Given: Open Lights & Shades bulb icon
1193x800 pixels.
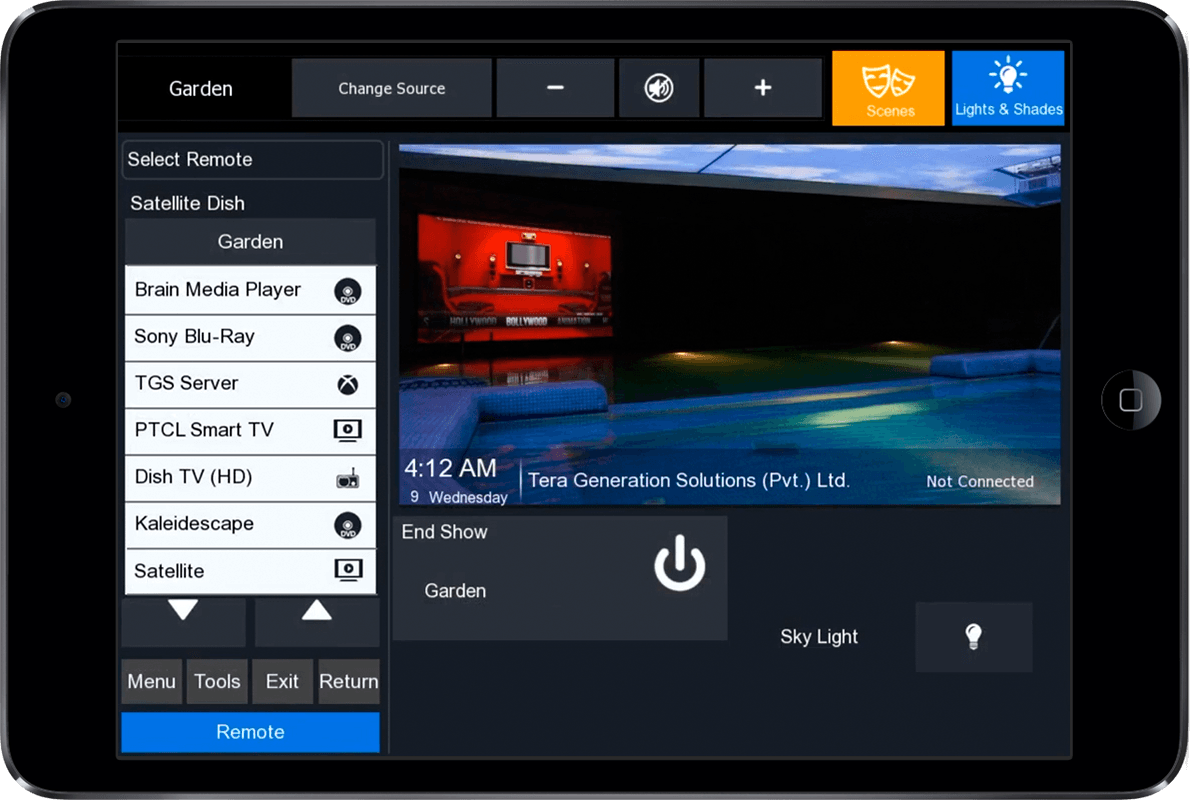Looking at the screenshot, I should [1007, 76].
